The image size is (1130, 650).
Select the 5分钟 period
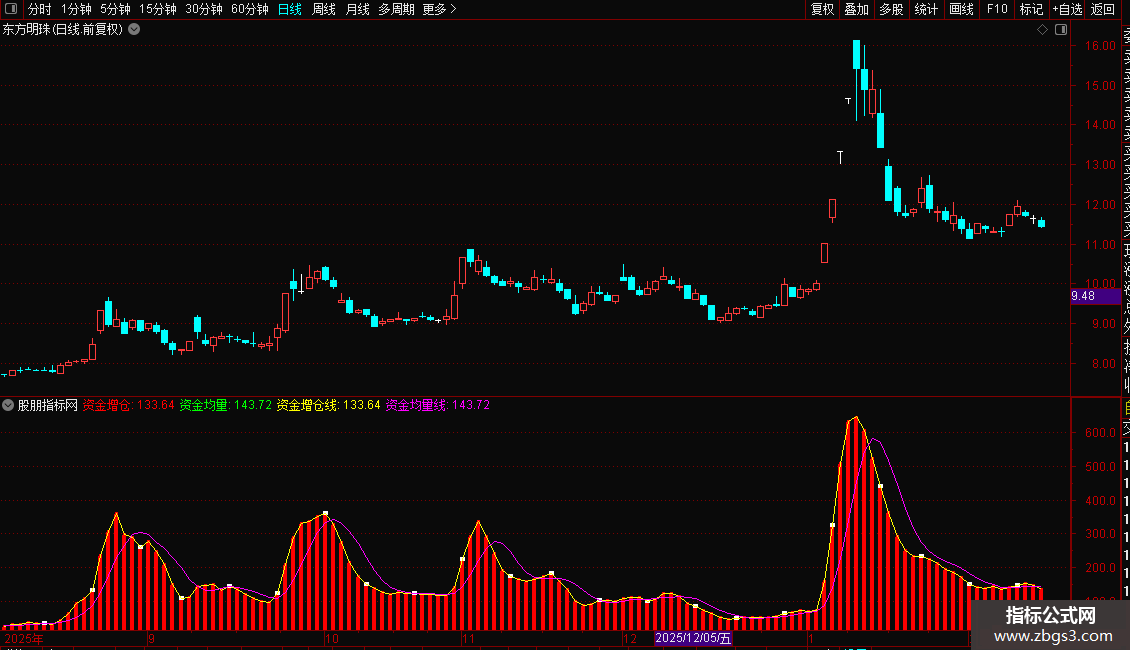coord(115,9)
